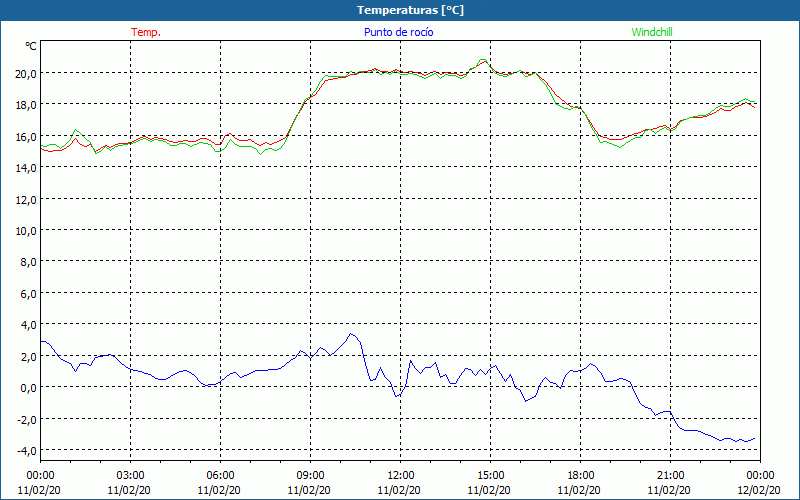
Task: Click the 15:00 time axis label
Action: click(490, 476)
